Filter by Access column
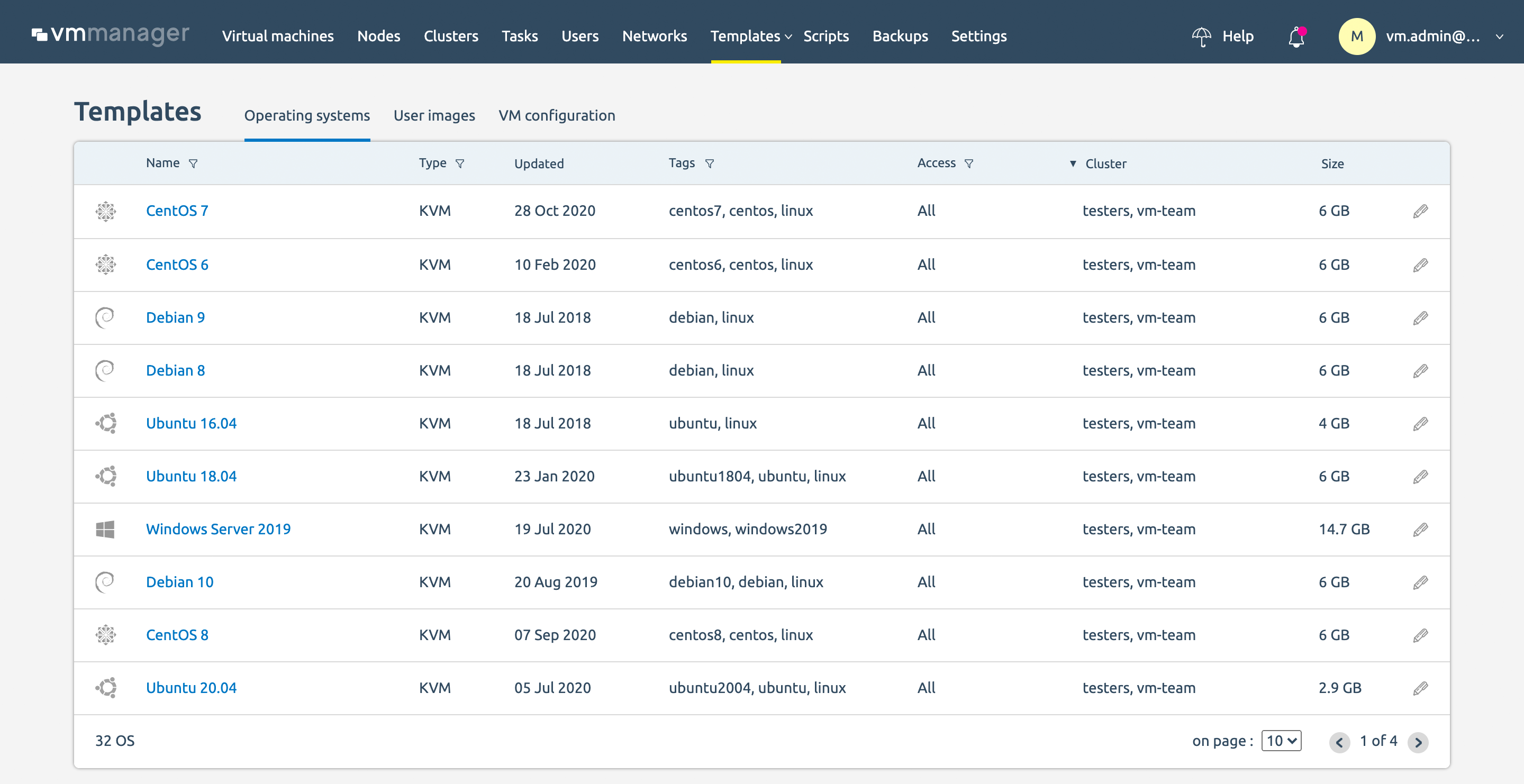Image resolution: width=1524 pixels, height=784 pixels. [x=968, y=164]
